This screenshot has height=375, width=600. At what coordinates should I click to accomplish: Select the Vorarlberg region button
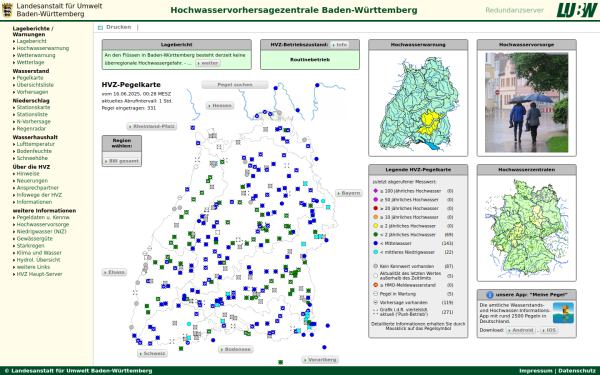coord(320,360)
